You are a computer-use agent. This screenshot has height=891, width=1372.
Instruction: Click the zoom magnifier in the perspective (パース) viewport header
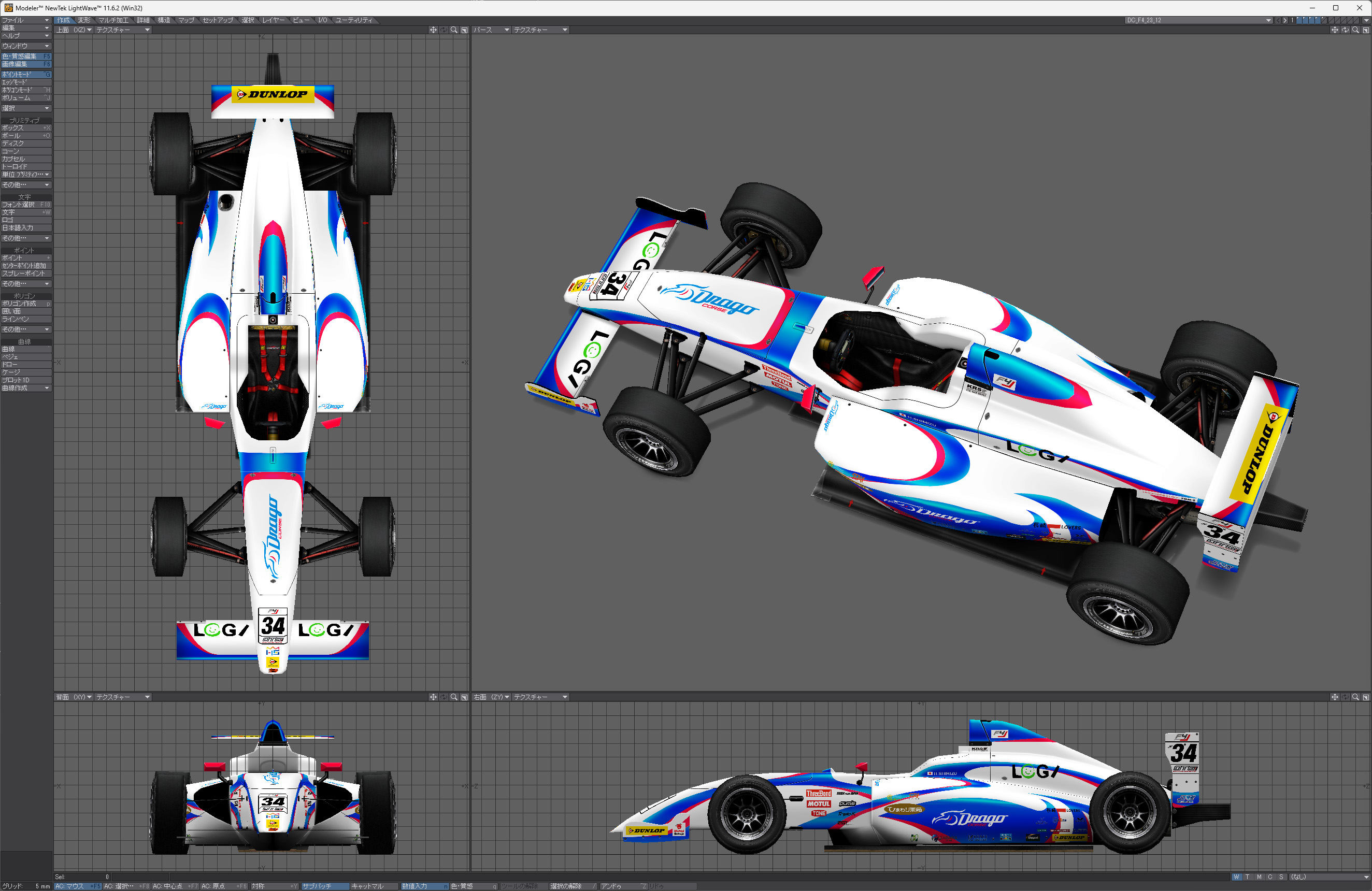click(1355, 30)
